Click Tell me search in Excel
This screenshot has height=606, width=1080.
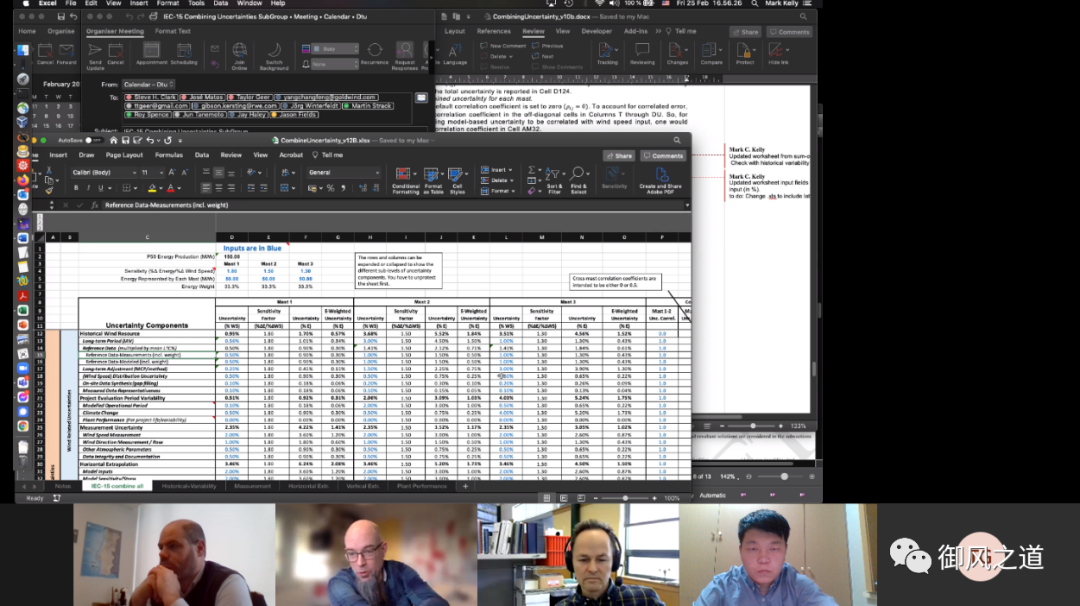point(328,156)
